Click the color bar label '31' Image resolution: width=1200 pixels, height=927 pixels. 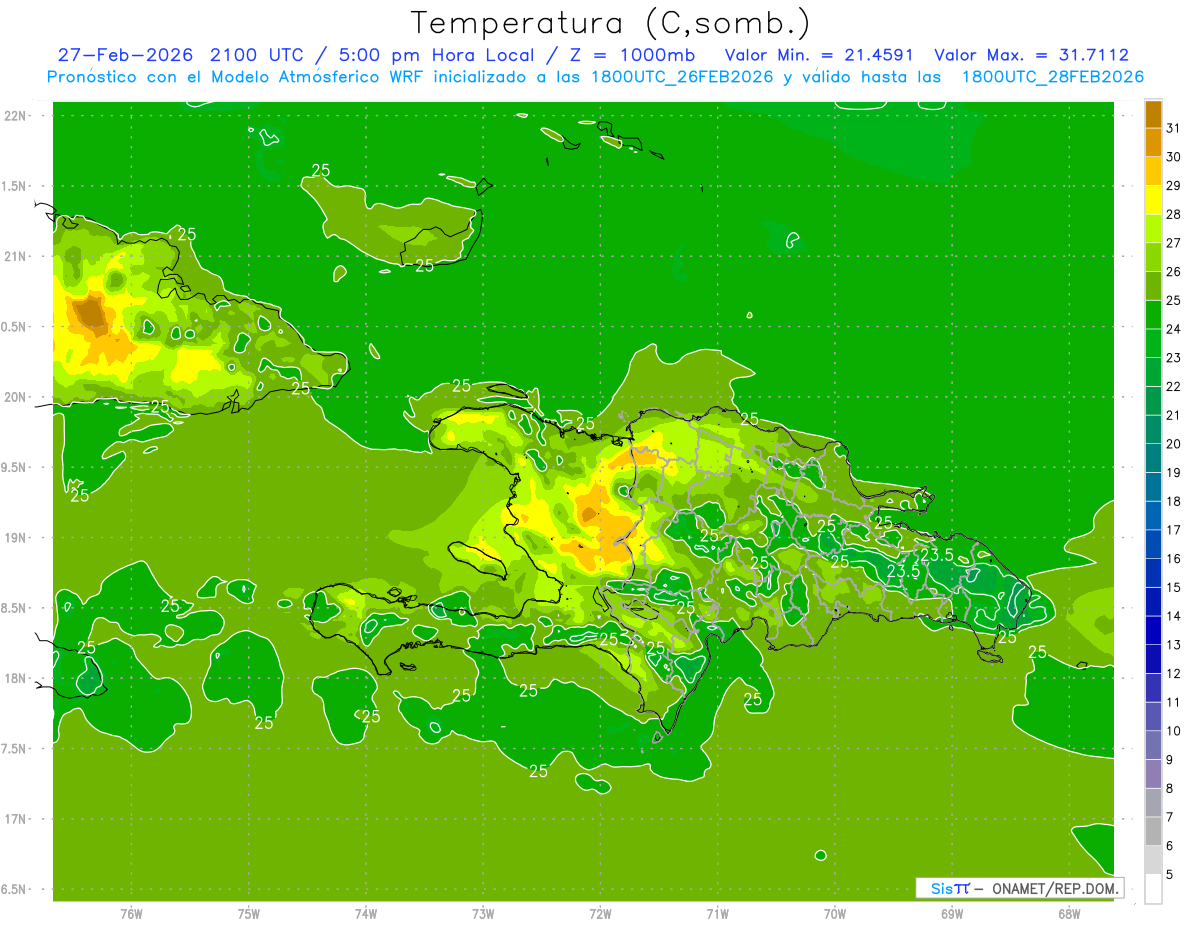[x=1174, y=128]
